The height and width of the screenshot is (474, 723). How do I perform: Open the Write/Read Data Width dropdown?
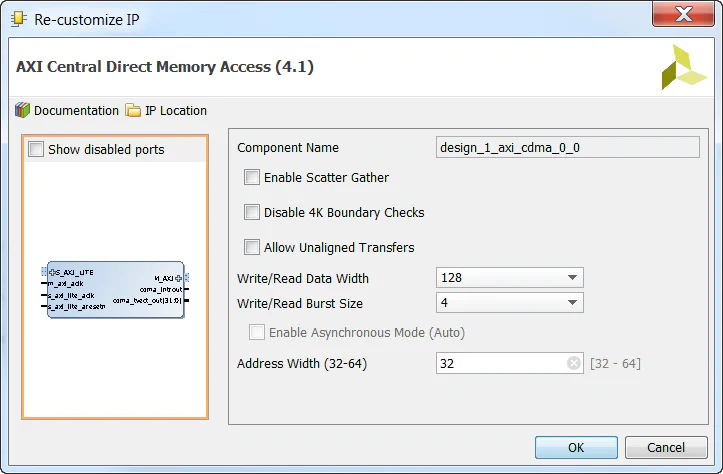tap(510, 278)
